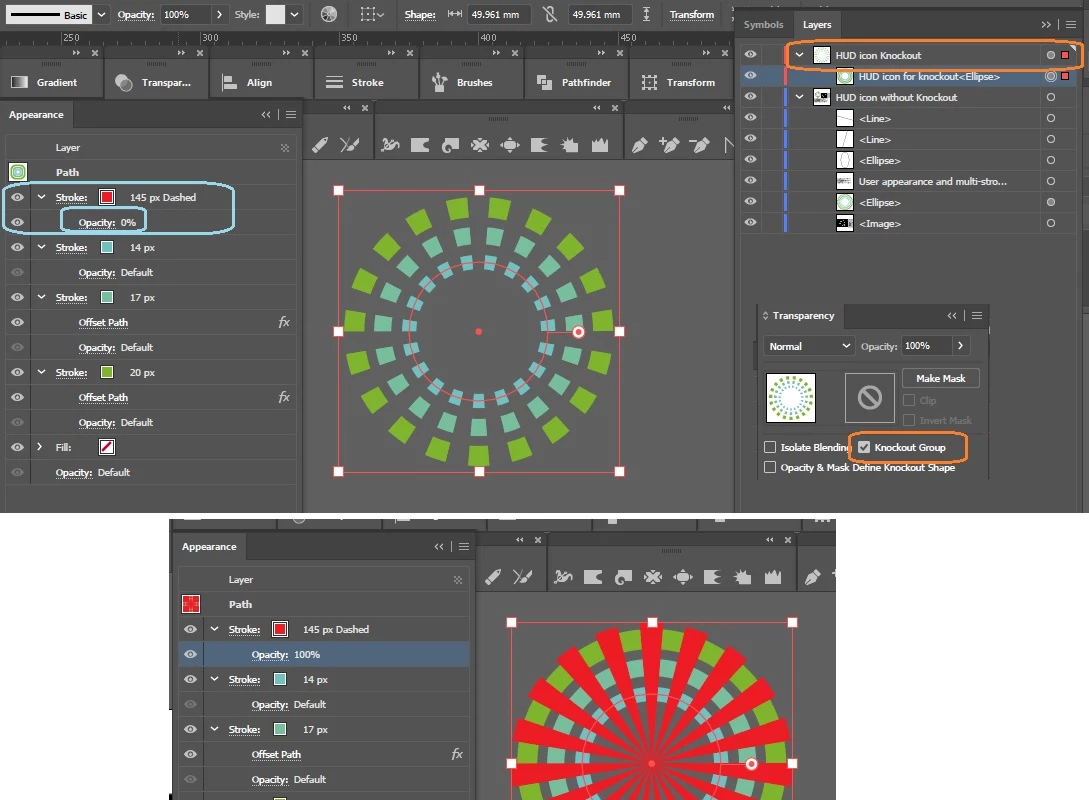Click the artwork thumbnail in the Transparency panel
Image resolution: width=1089 pixels, height=800 pixels.
click(790, 398)
